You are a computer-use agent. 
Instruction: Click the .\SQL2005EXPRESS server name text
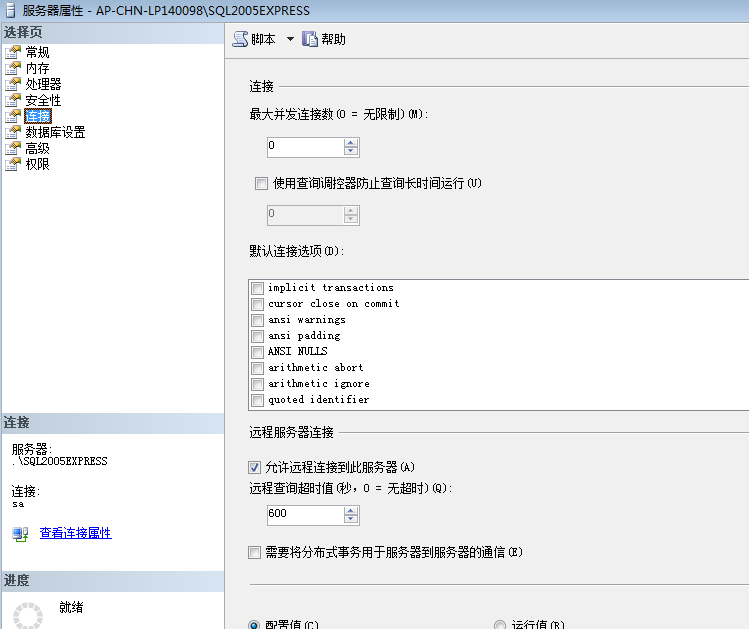(x=60, y=461)
